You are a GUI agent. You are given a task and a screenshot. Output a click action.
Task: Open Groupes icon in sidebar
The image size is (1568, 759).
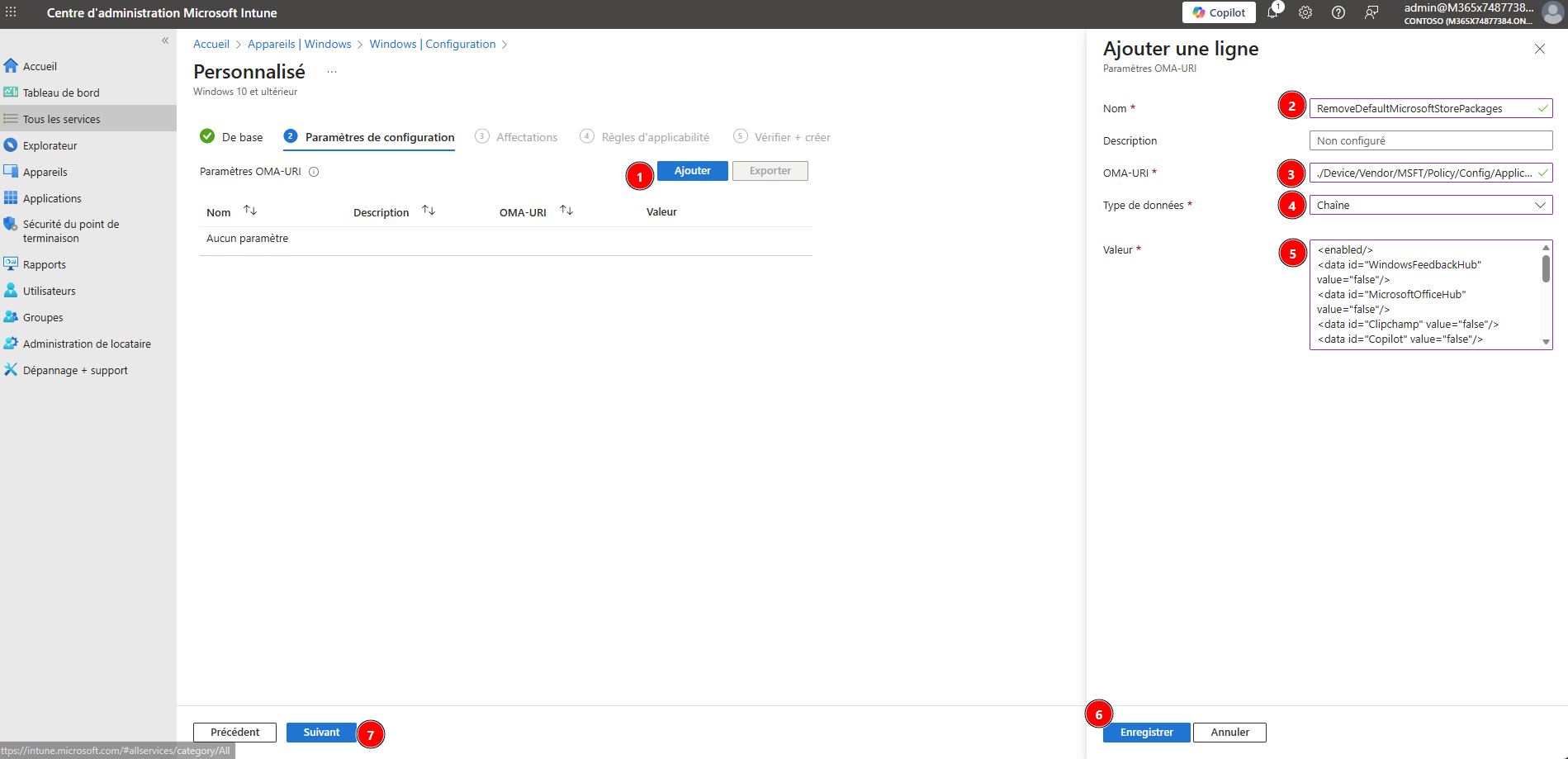(x=11, y=317)
